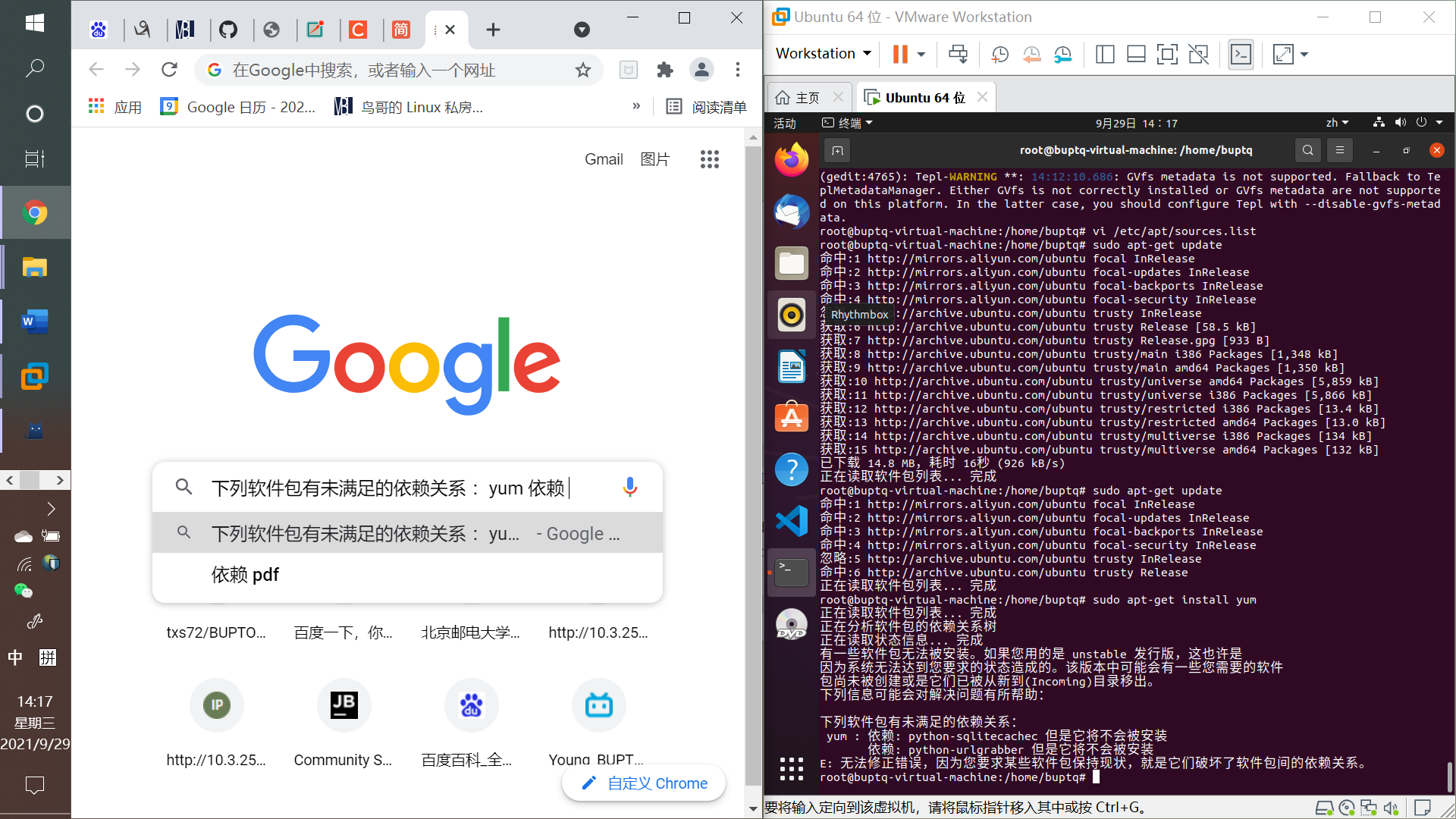Open the Workstation menu dropdown
This screenshot has width=1456, height=819.
coord(823,54)
